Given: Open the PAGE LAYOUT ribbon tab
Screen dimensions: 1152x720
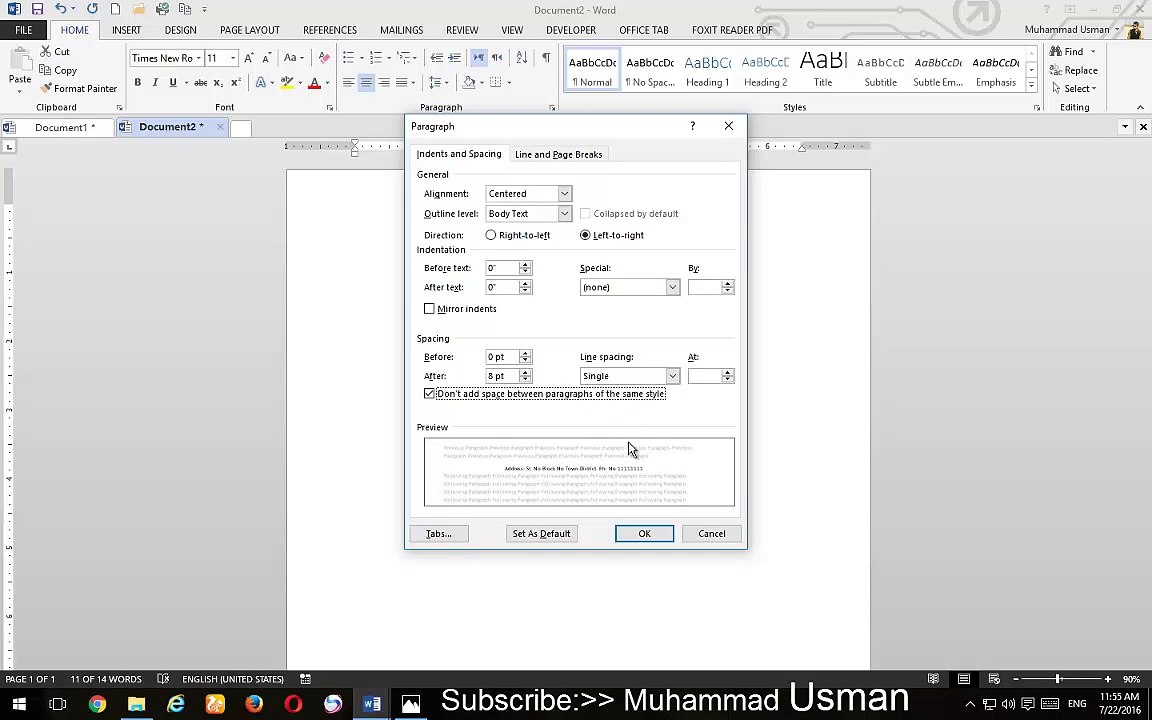Looking at the screenshot, I should pyautogui.click(x=250, y=30).
